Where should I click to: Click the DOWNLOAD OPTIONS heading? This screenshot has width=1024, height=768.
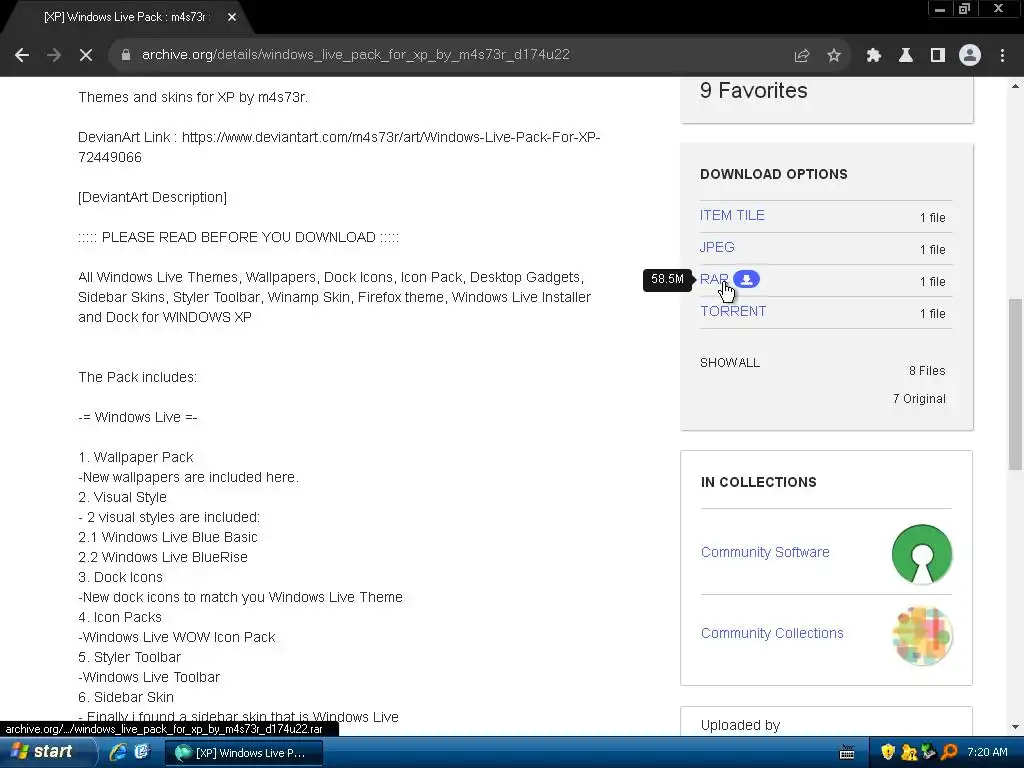pyautogui.click(x=774, y=174)
